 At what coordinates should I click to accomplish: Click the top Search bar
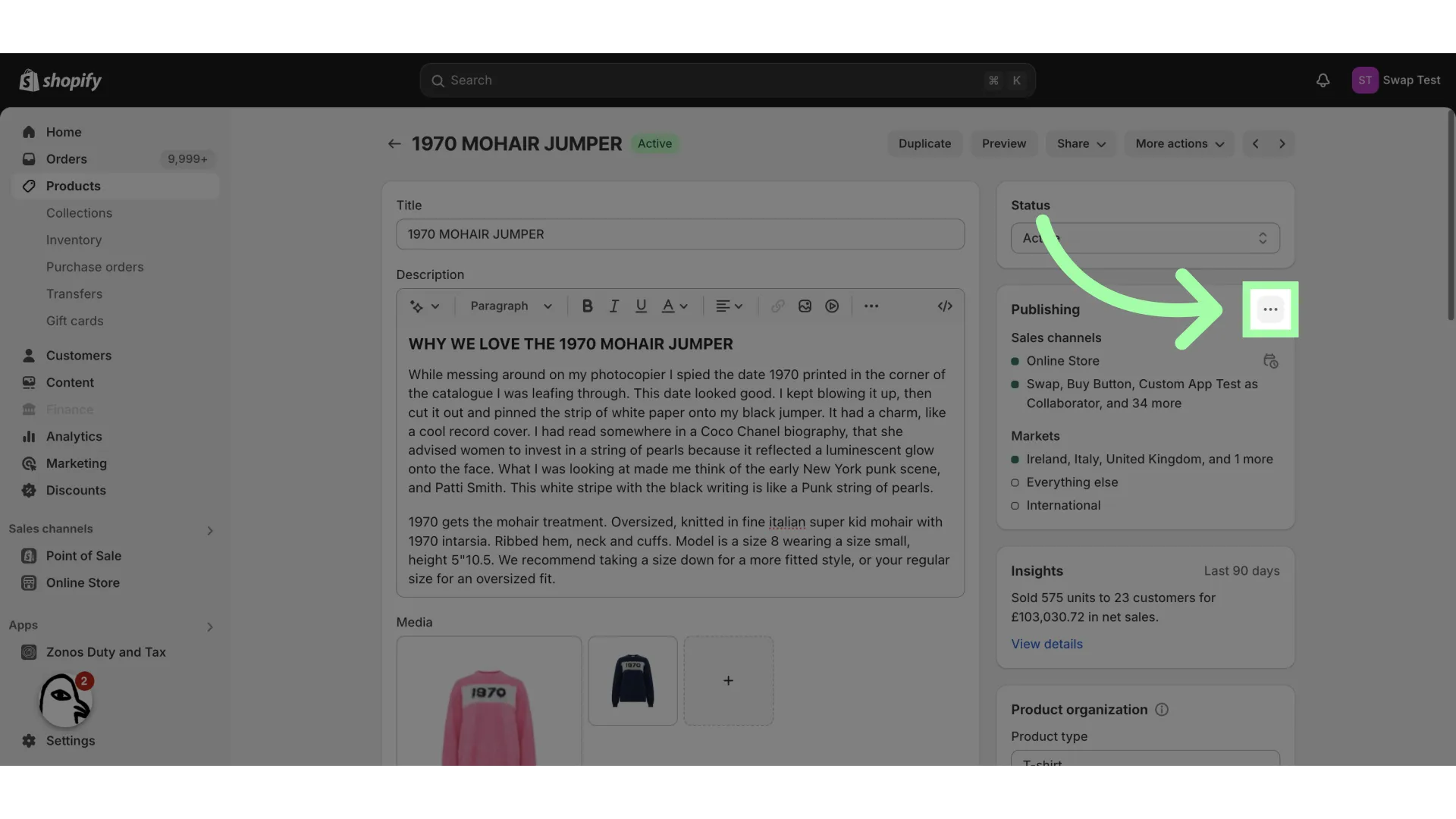tap(727, 80)
